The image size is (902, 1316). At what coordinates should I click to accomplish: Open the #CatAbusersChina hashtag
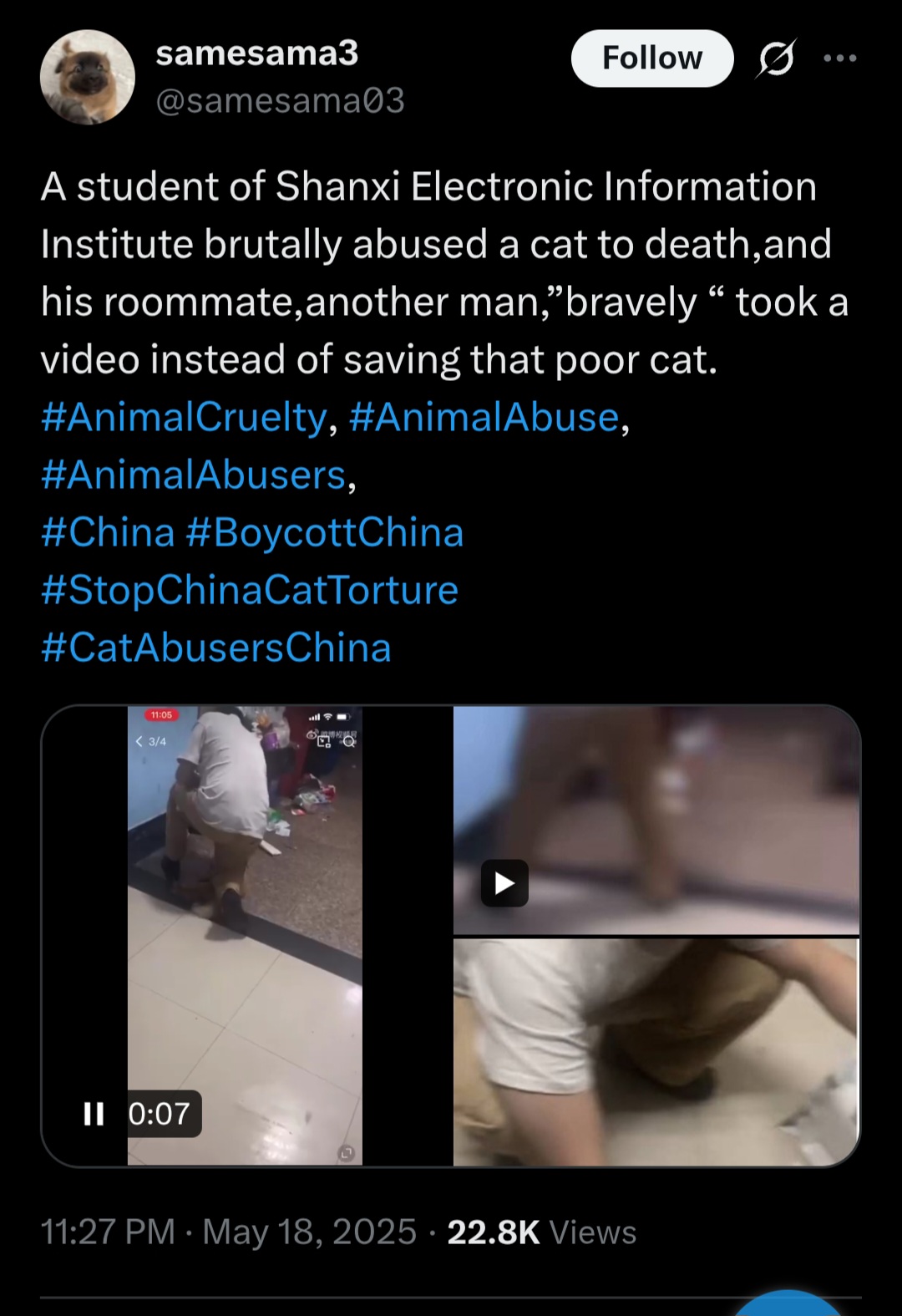click(x=215, y=648)
